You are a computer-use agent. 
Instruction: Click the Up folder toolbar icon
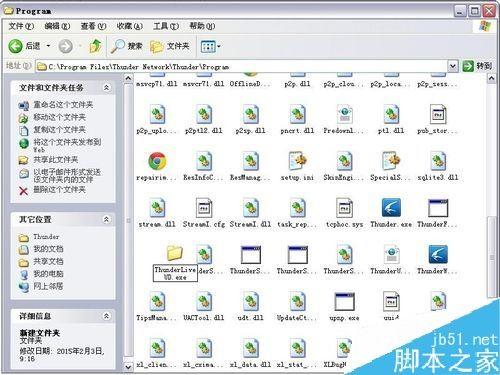point(95,46)
